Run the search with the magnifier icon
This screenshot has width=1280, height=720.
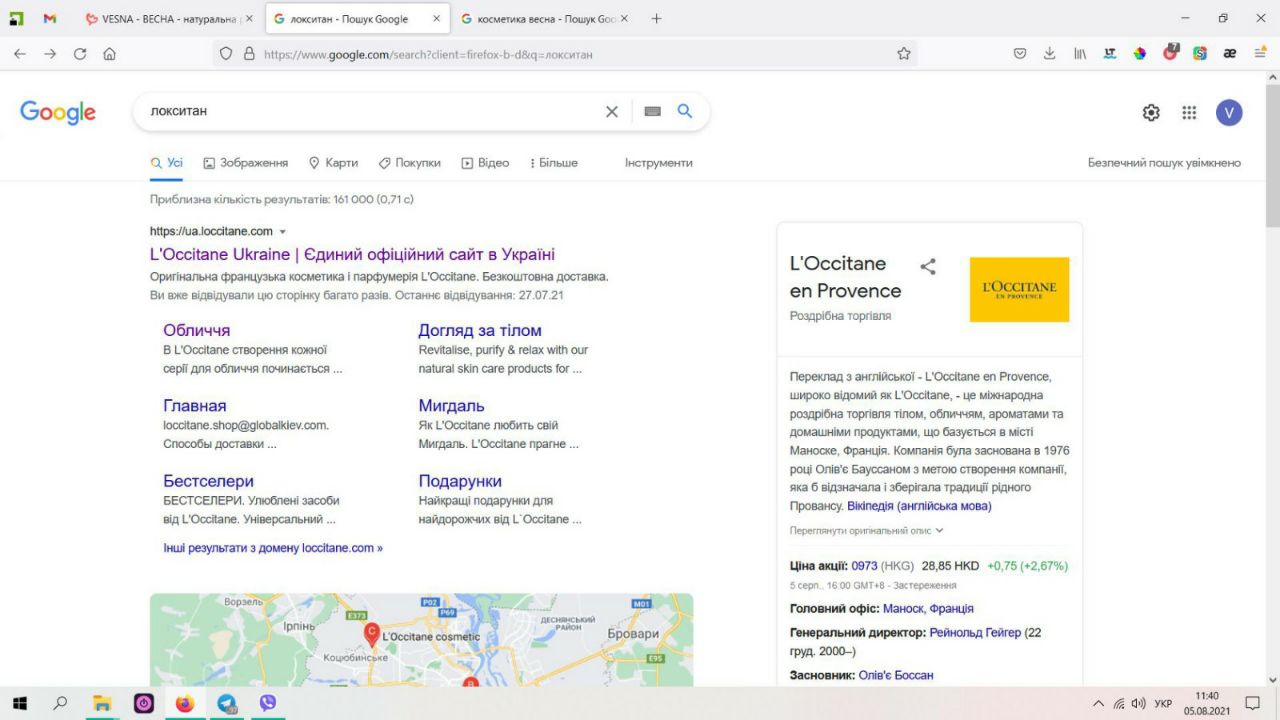(685, 112)
